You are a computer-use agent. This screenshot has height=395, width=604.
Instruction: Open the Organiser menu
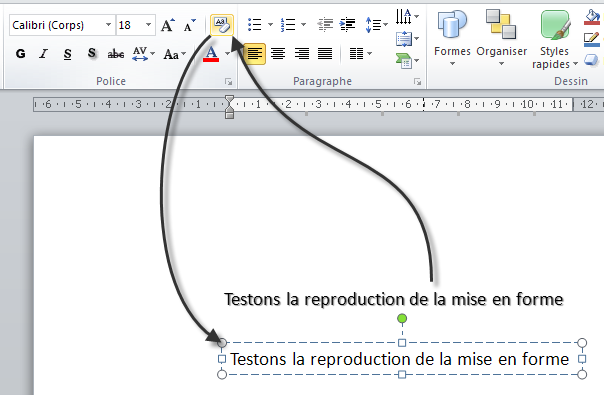502,38
